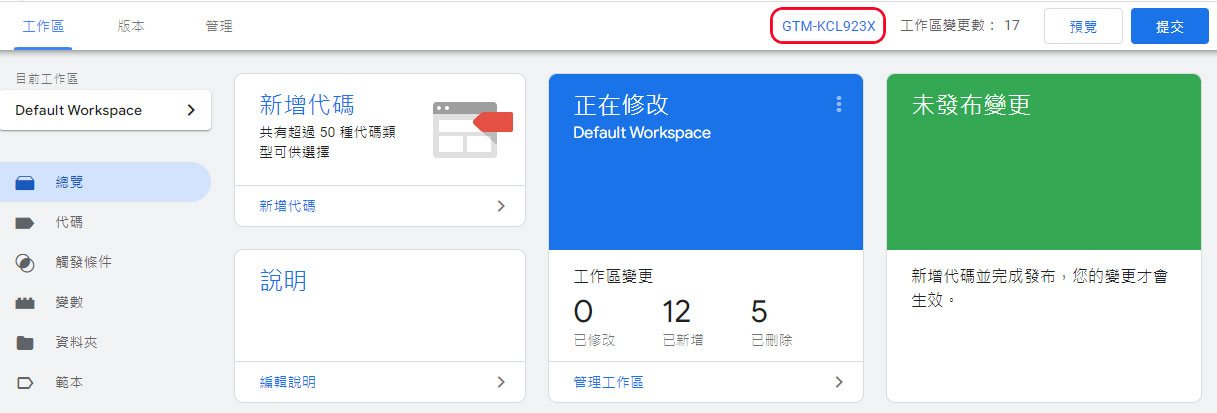The image size is (1217, 413).
Task: Click the tag illustration in 新增代碼 card
Action: click(x=472, y=129)
